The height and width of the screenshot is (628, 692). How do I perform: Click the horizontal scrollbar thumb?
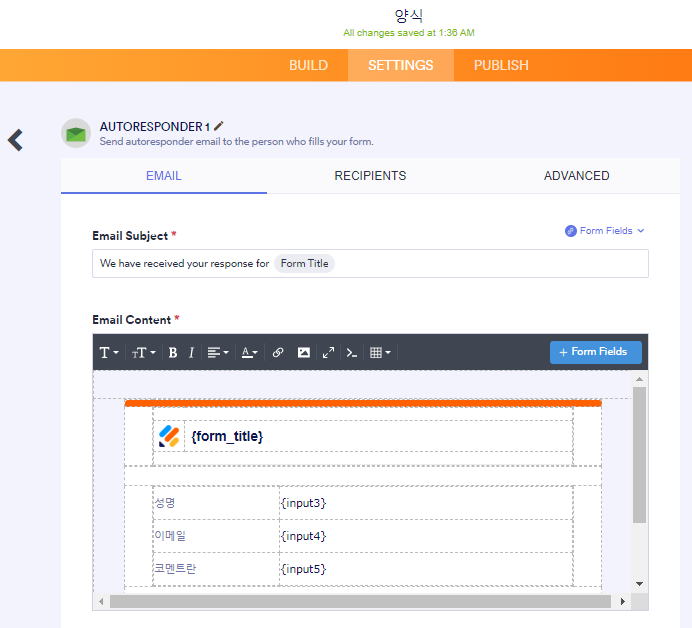360,602
